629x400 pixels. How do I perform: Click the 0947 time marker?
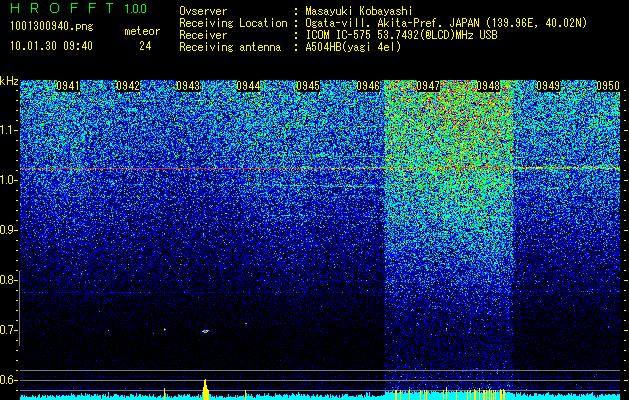coord(428,86)
